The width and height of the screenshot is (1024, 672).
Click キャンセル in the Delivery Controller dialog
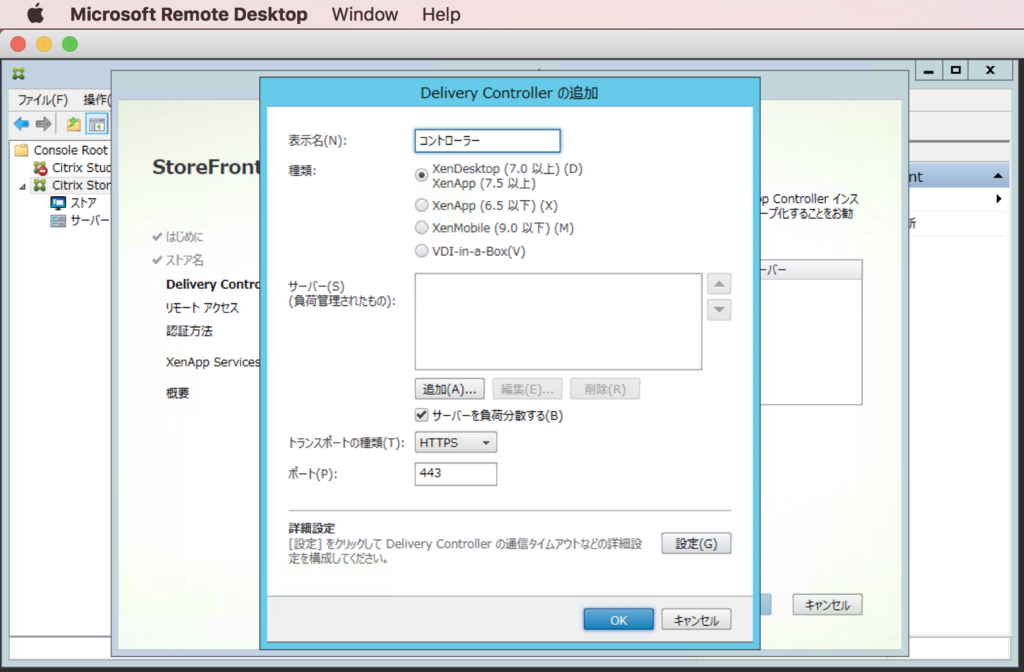click(696, 620)
